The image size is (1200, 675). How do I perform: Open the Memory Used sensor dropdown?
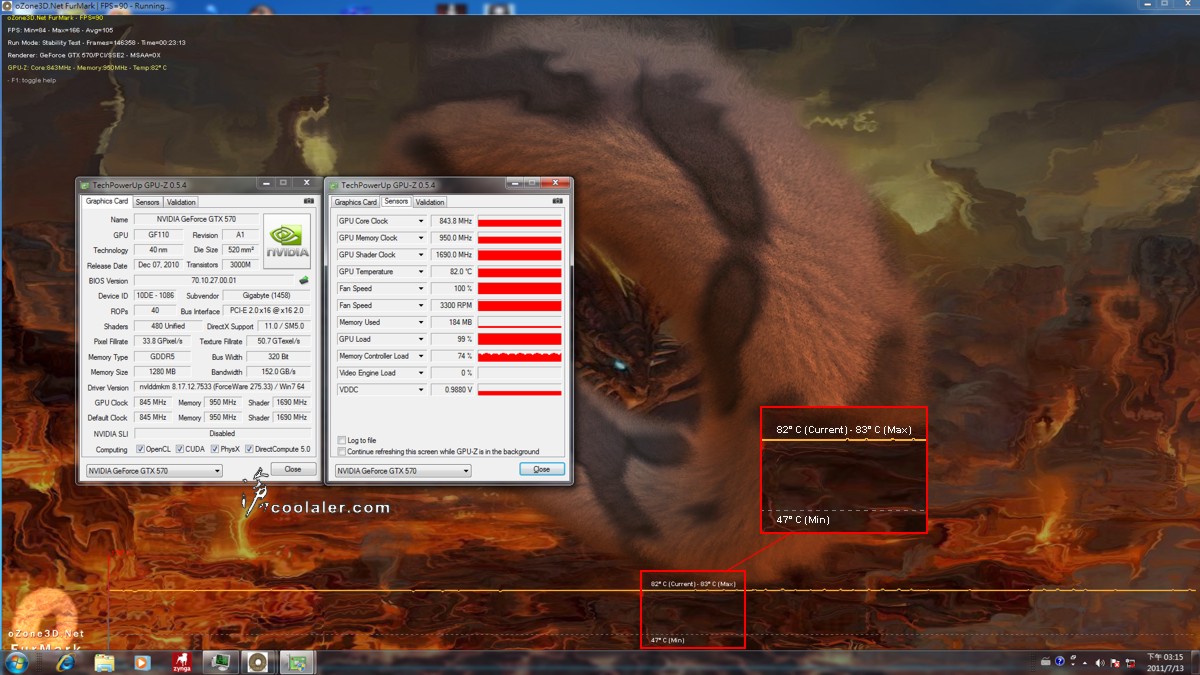tap(420, 322)
